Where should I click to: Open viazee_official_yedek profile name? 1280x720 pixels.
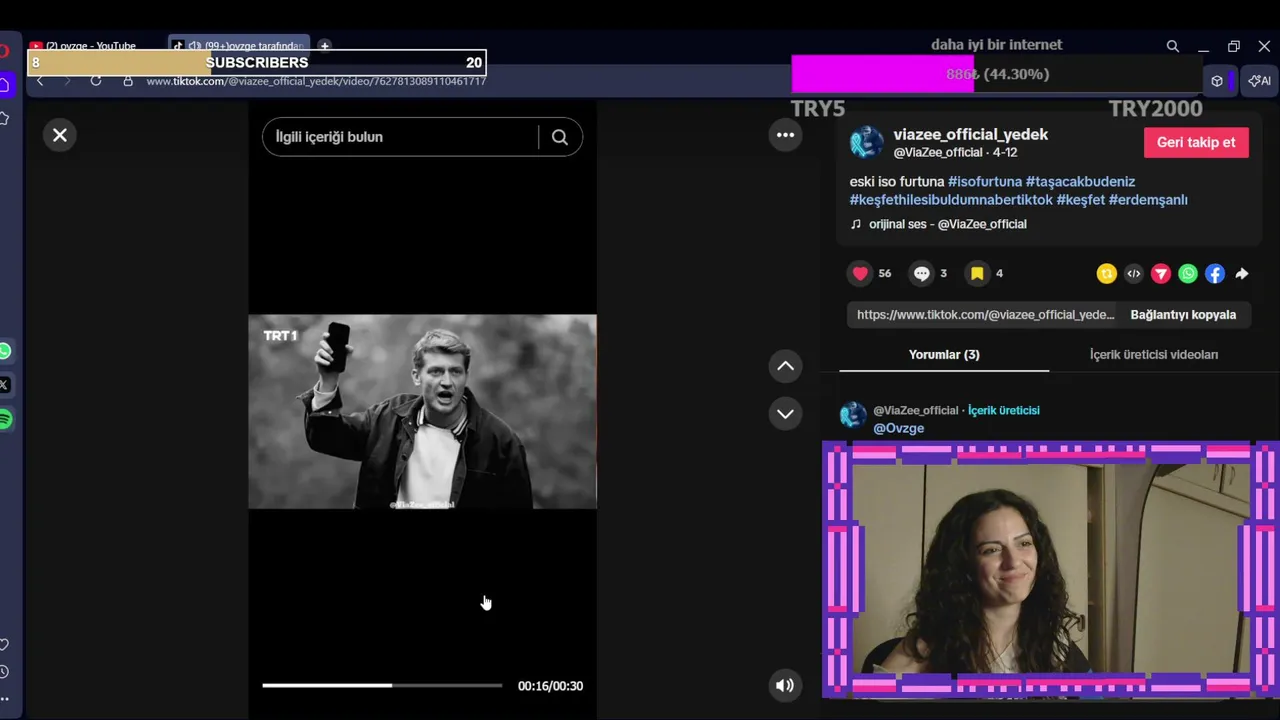click(970, 134)
